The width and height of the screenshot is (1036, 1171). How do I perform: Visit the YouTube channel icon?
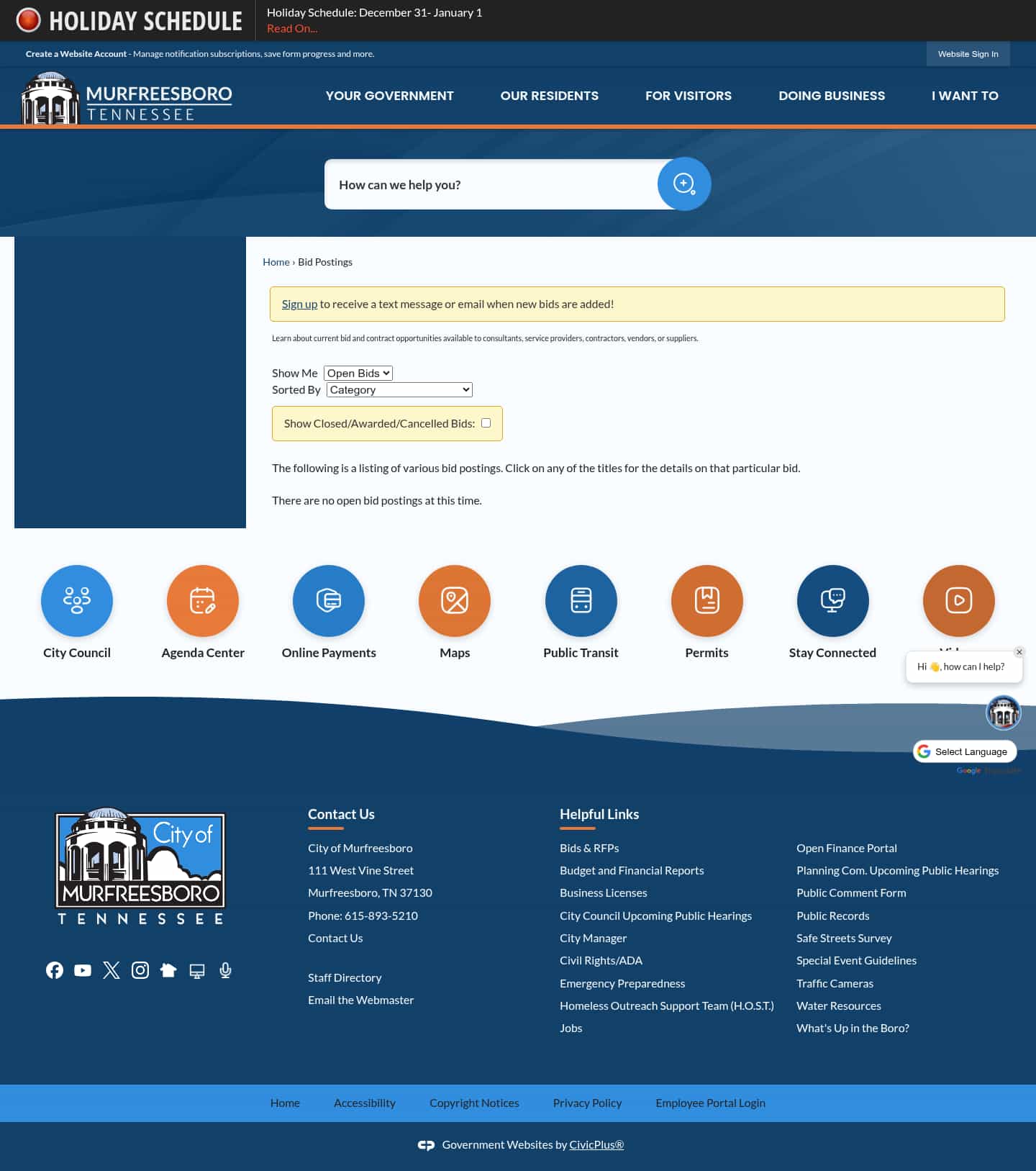83,970
